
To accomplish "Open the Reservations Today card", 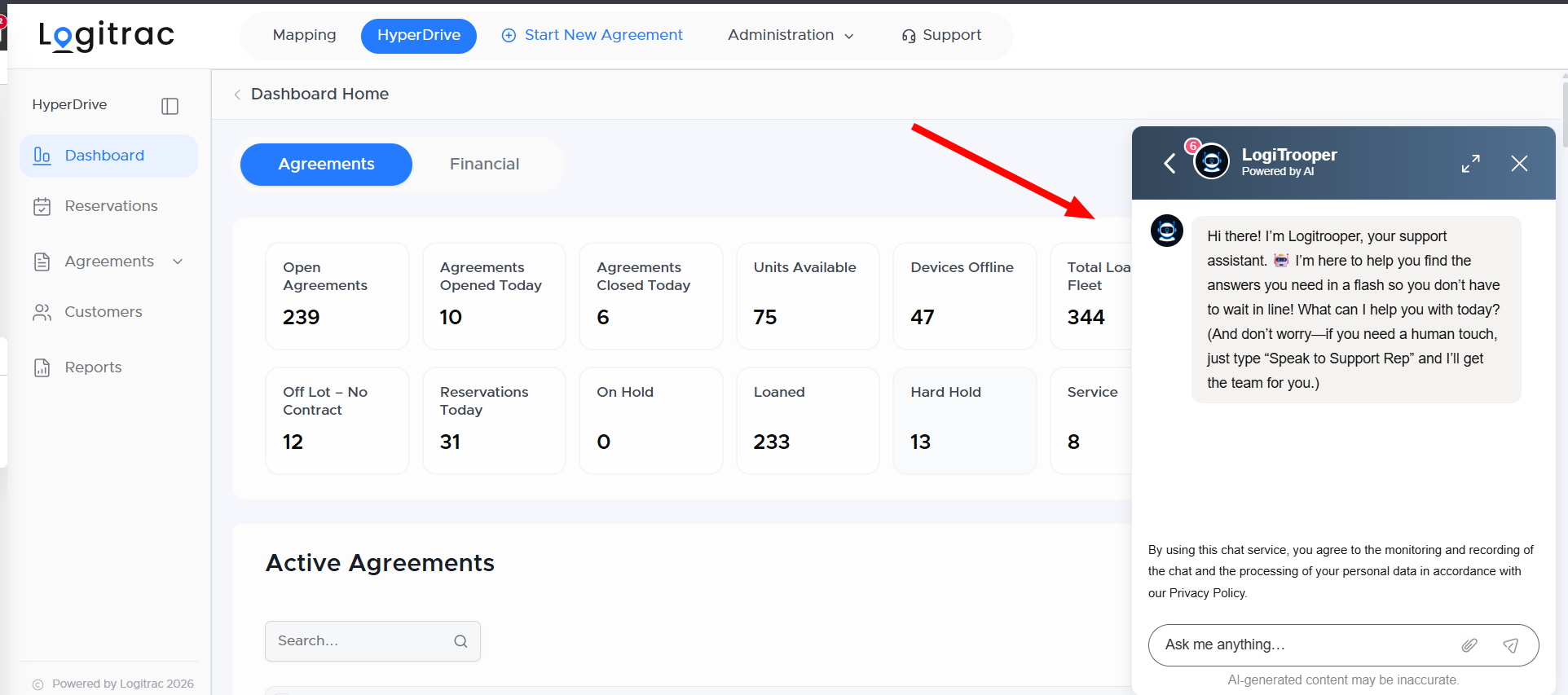I will [494, 421].
